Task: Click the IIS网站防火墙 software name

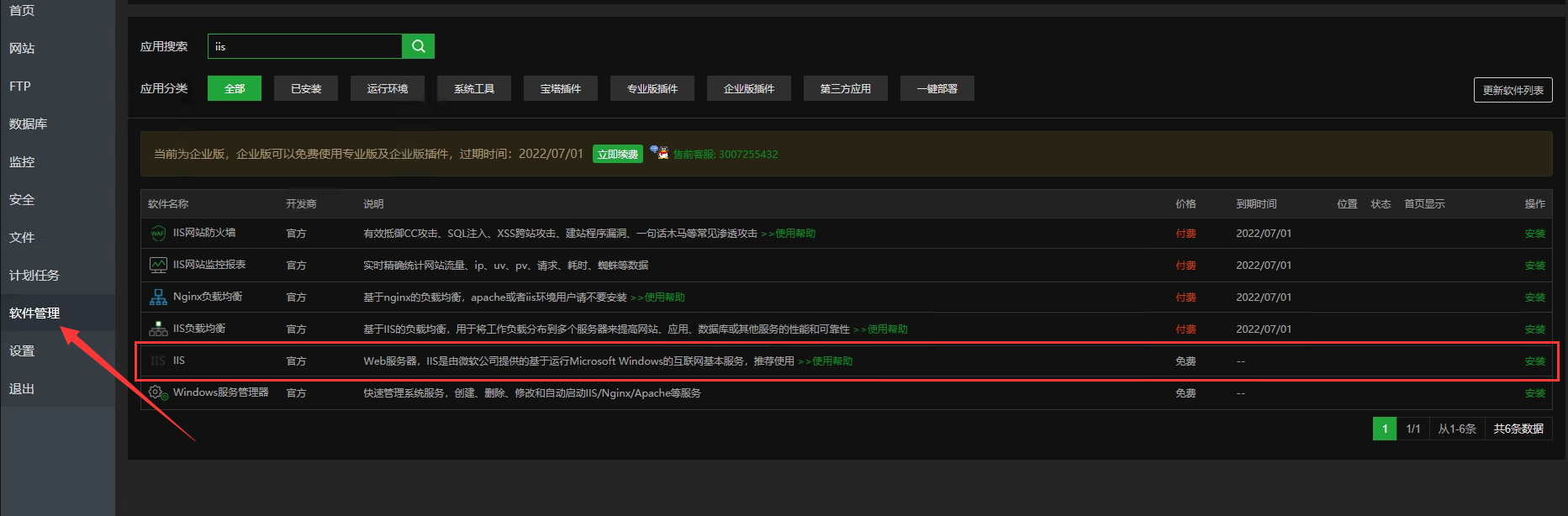Action: 204,233
